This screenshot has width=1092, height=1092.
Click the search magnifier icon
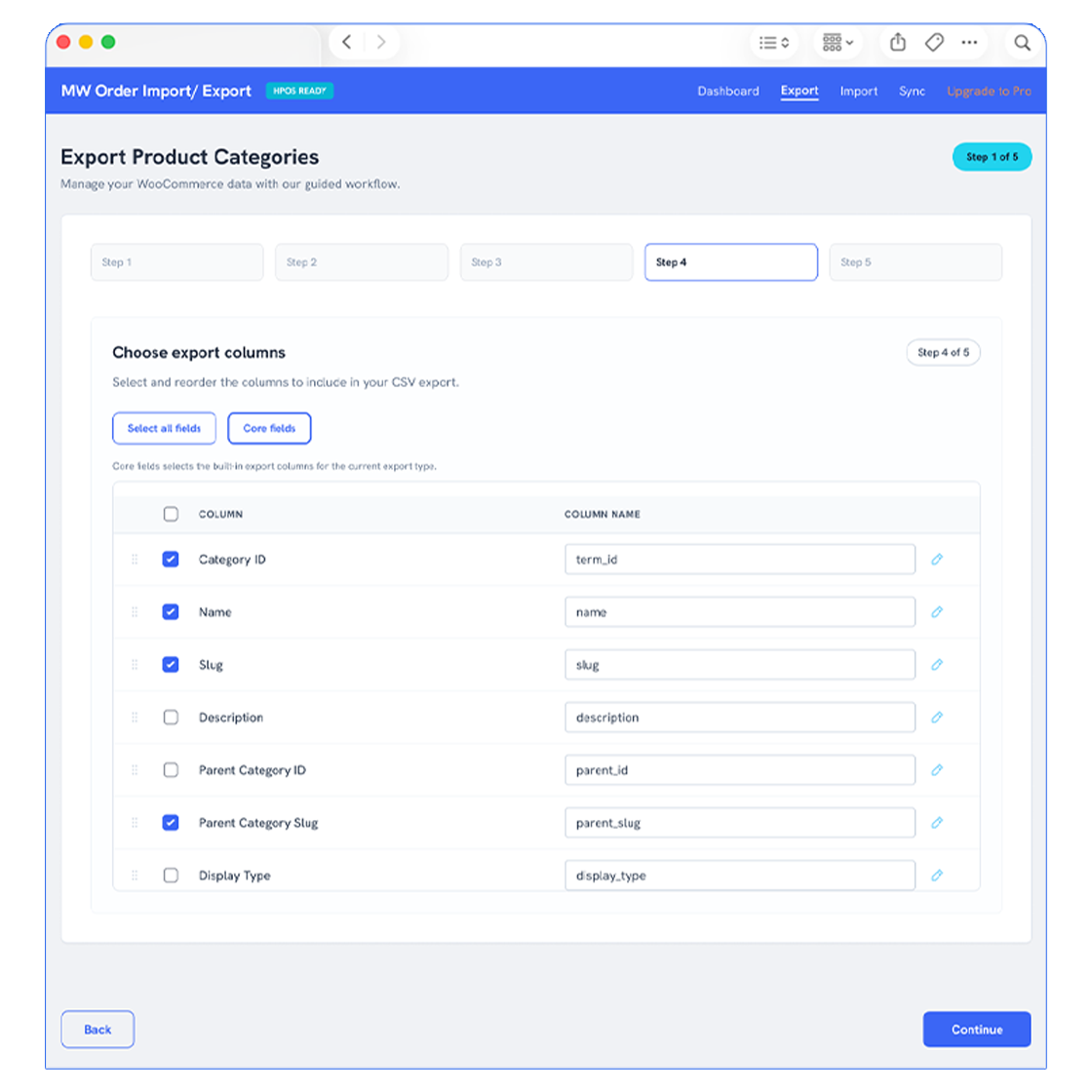click(1022, 43)
